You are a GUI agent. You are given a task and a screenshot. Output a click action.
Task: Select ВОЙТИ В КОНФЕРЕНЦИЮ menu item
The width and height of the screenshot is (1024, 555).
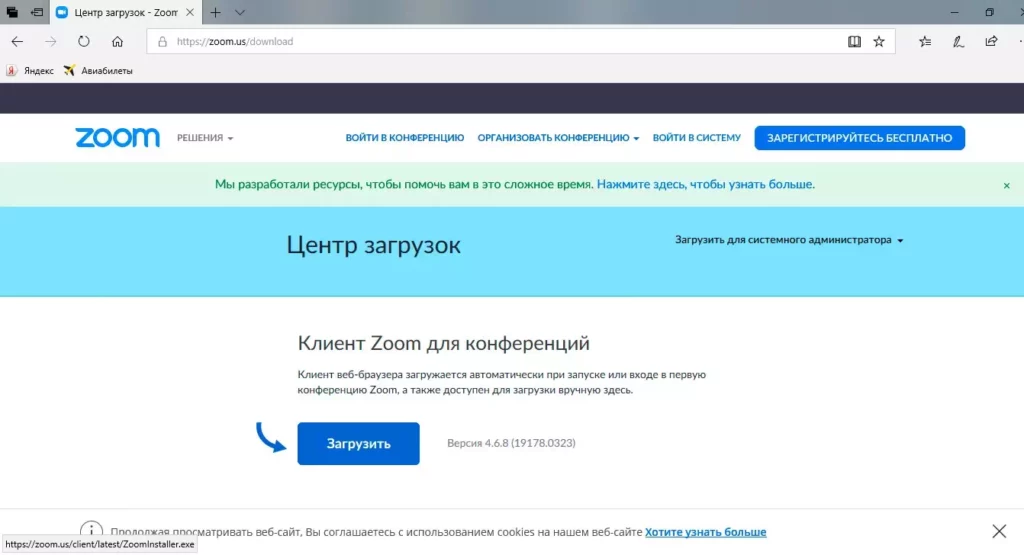[x=405, y=138]
